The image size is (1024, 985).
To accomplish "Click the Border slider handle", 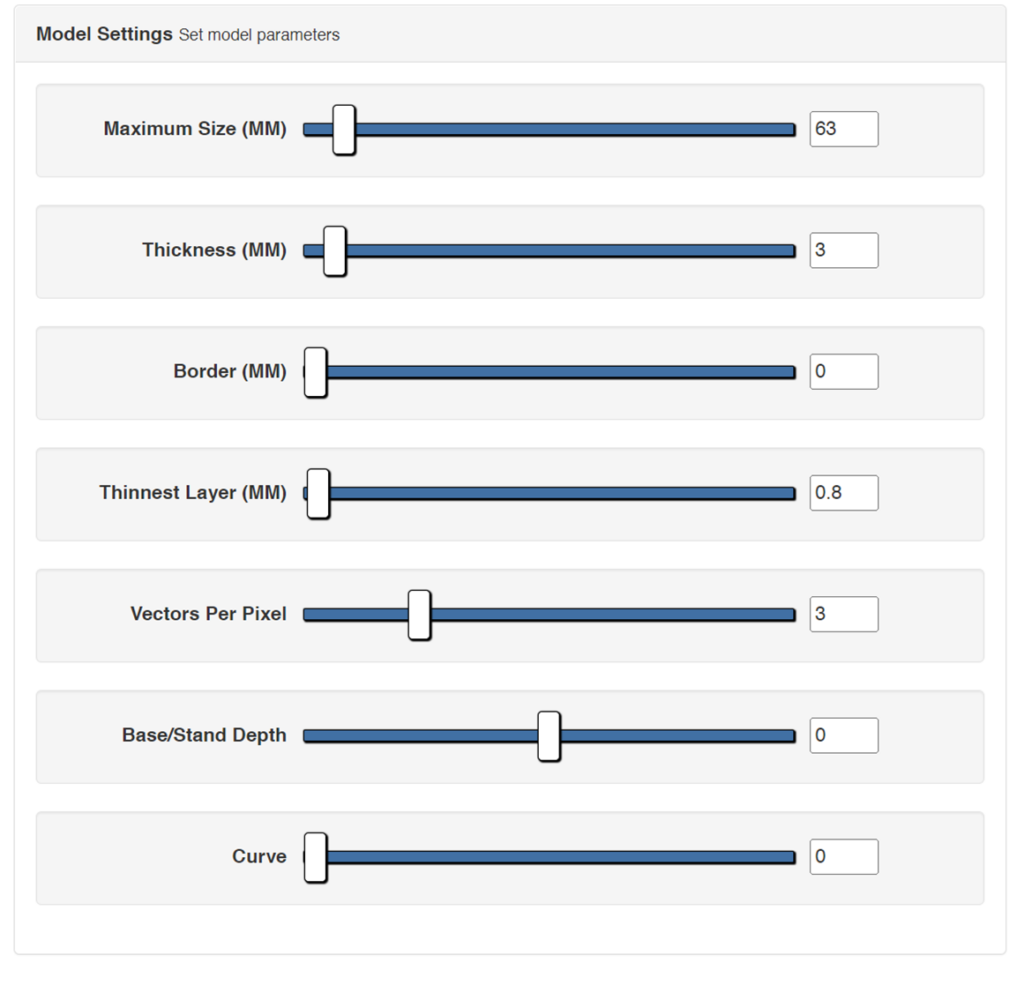I will 315,372.
